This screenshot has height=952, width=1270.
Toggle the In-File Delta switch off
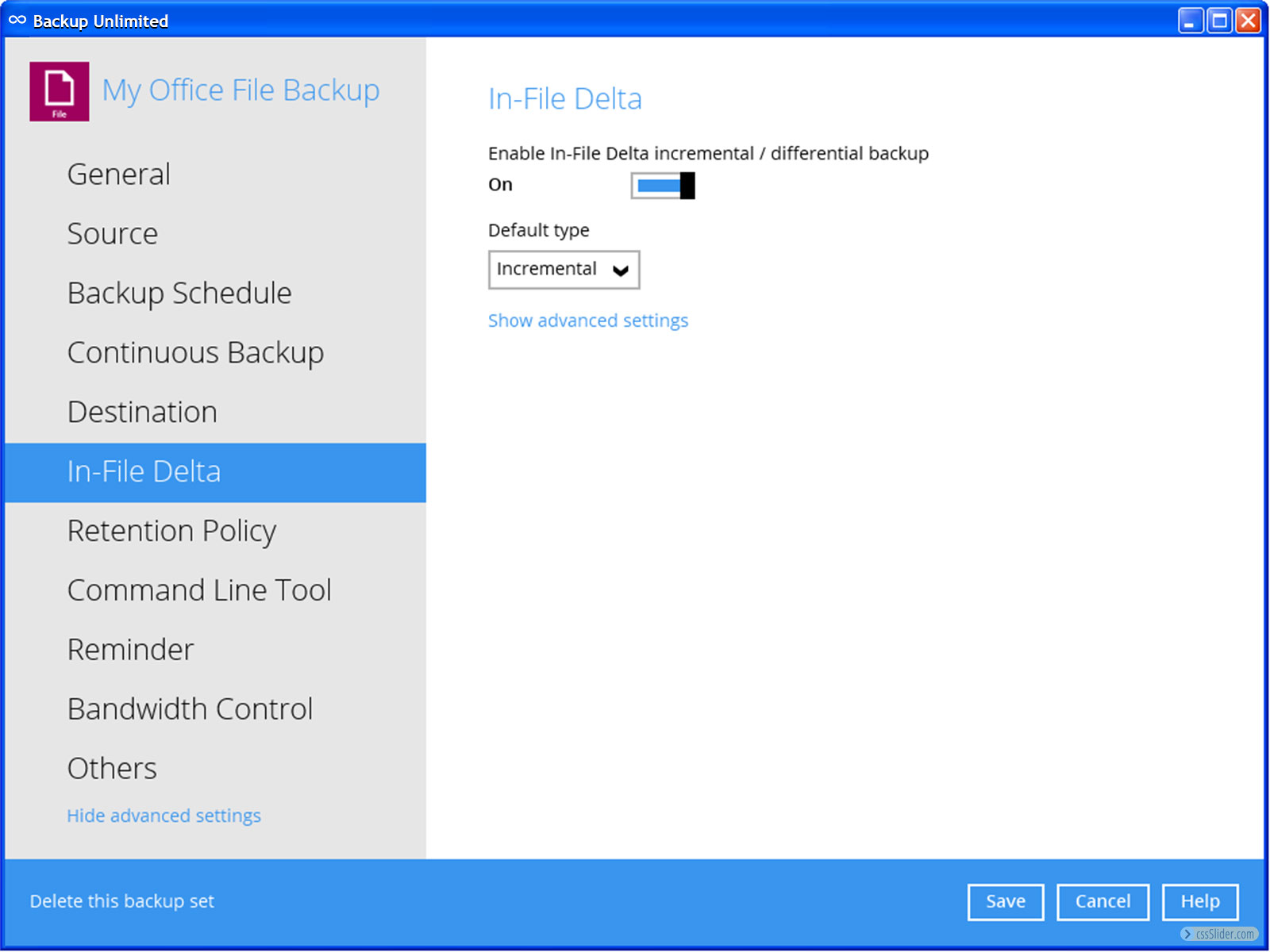pos(663,186)
